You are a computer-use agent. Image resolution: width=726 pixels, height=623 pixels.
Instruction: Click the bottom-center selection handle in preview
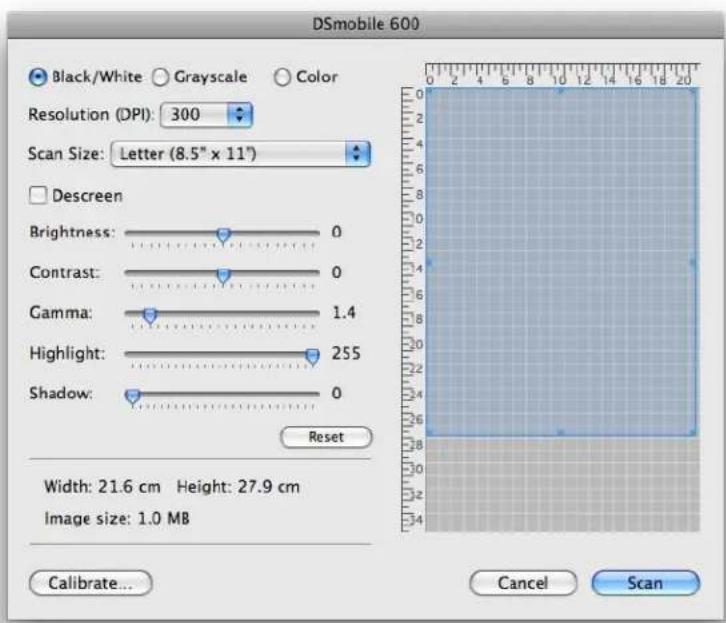coord(560,433)
